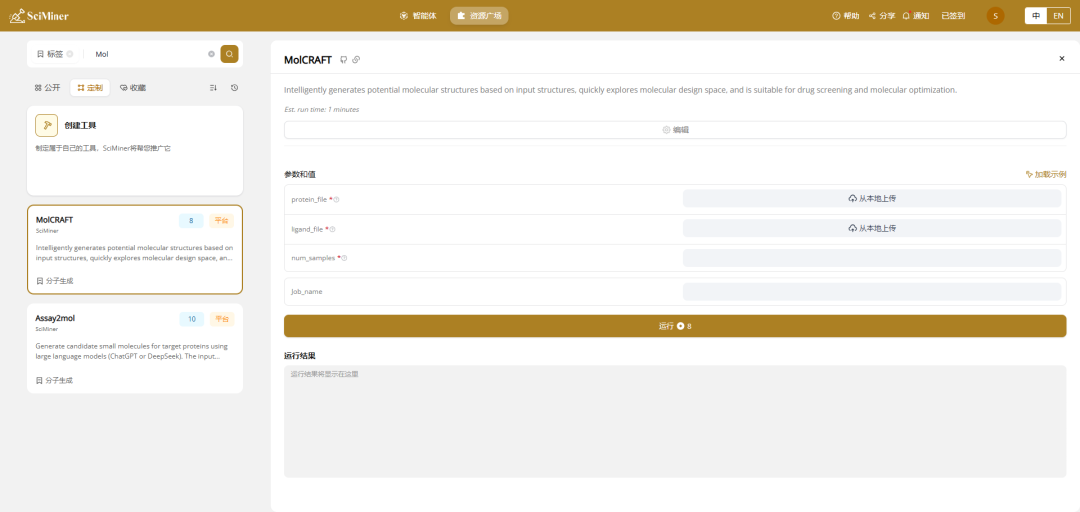
Task: Switch to the 公开 tab
Action: pyautogui.click(x=48, y=88)
